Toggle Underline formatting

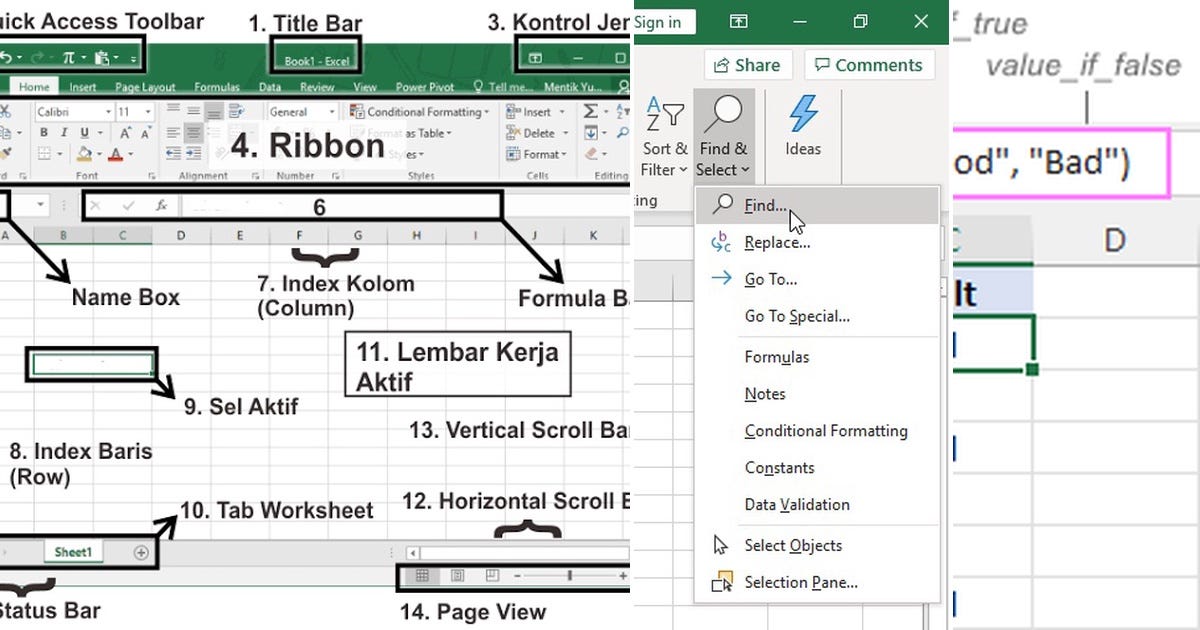click(x=85, y=134)
